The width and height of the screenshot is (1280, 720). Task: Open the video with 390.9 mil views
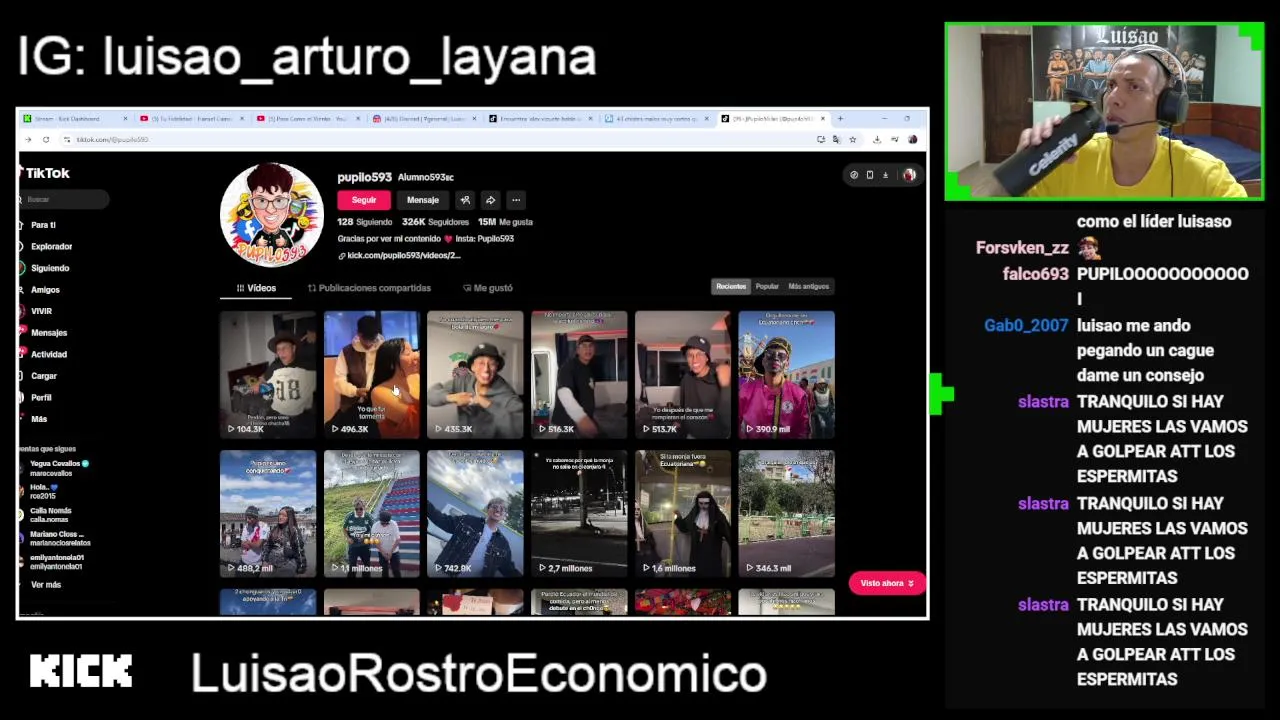point(786,374)
